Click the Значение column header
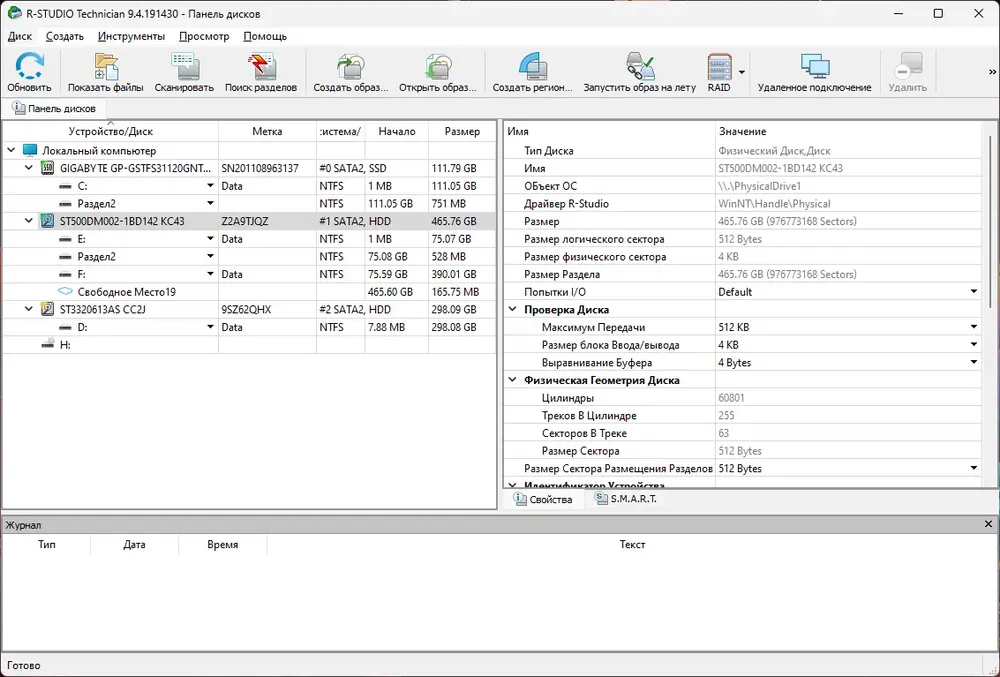Image resolution: width=1000 pixels, height=677 pixels. [848, 131]
